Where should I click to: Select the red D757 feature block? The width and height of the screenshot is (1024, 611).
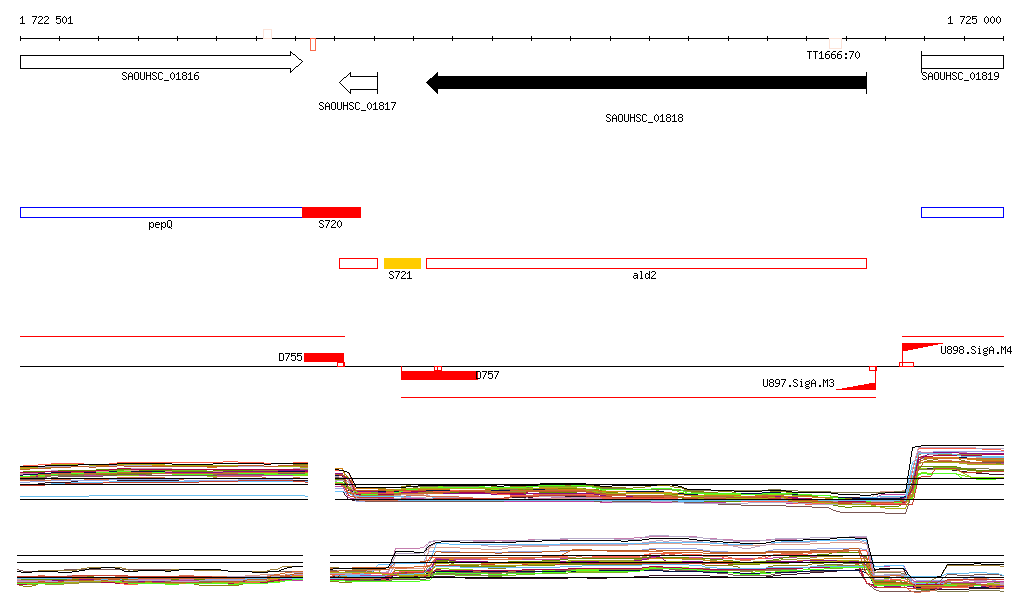tap(439, 375)
